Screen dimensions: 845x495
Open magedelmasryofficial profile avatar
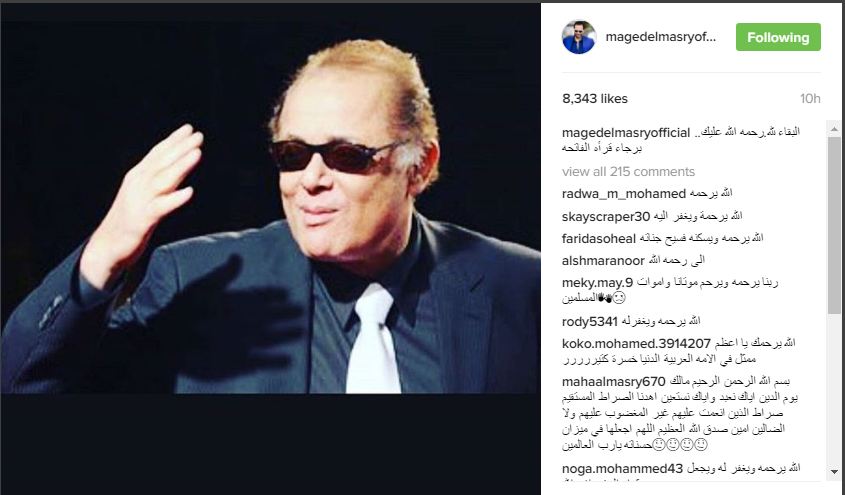click(x=579, y=37)
